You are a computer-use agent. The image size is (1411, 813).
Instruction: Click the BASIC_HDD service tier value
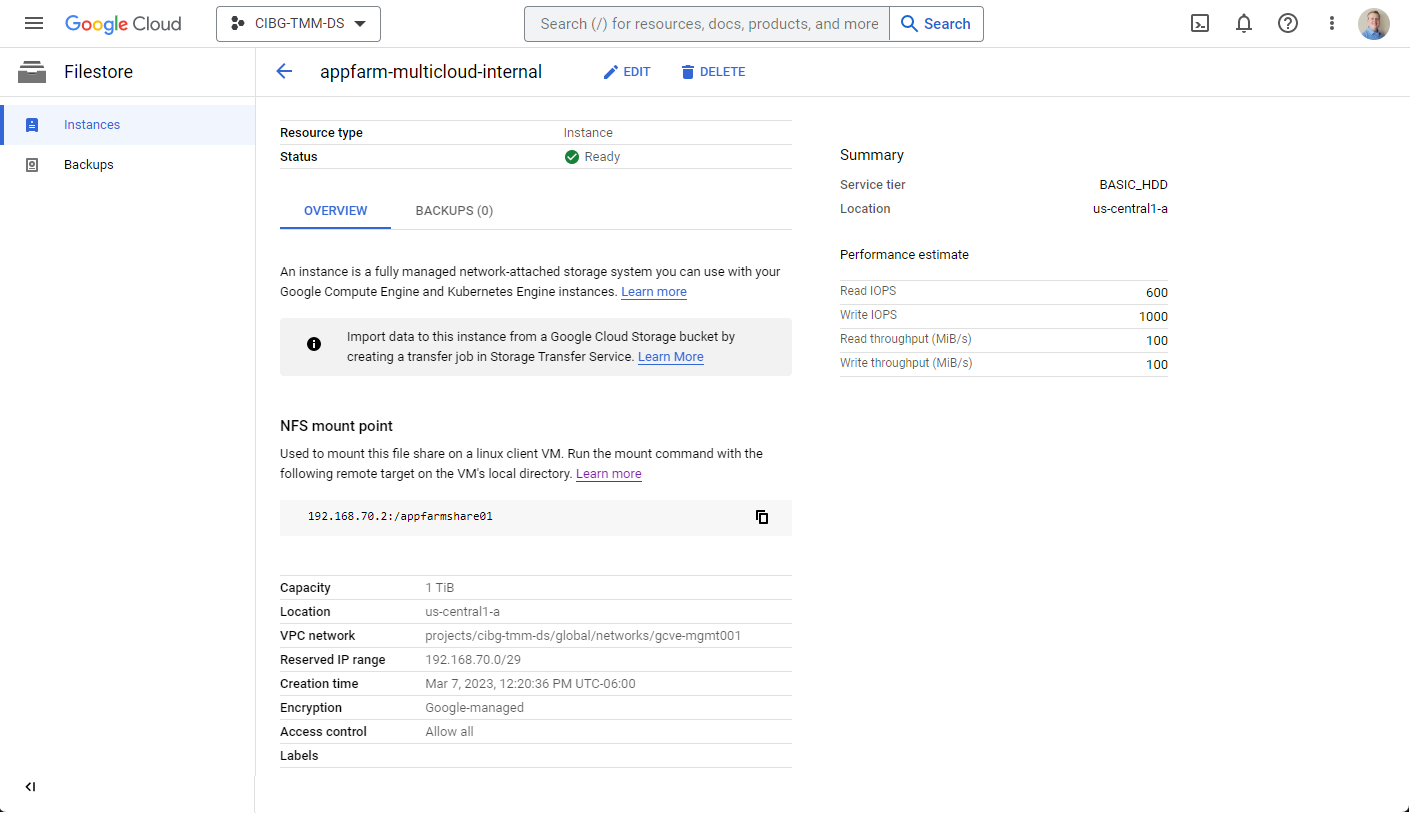tap(1133, 185)
